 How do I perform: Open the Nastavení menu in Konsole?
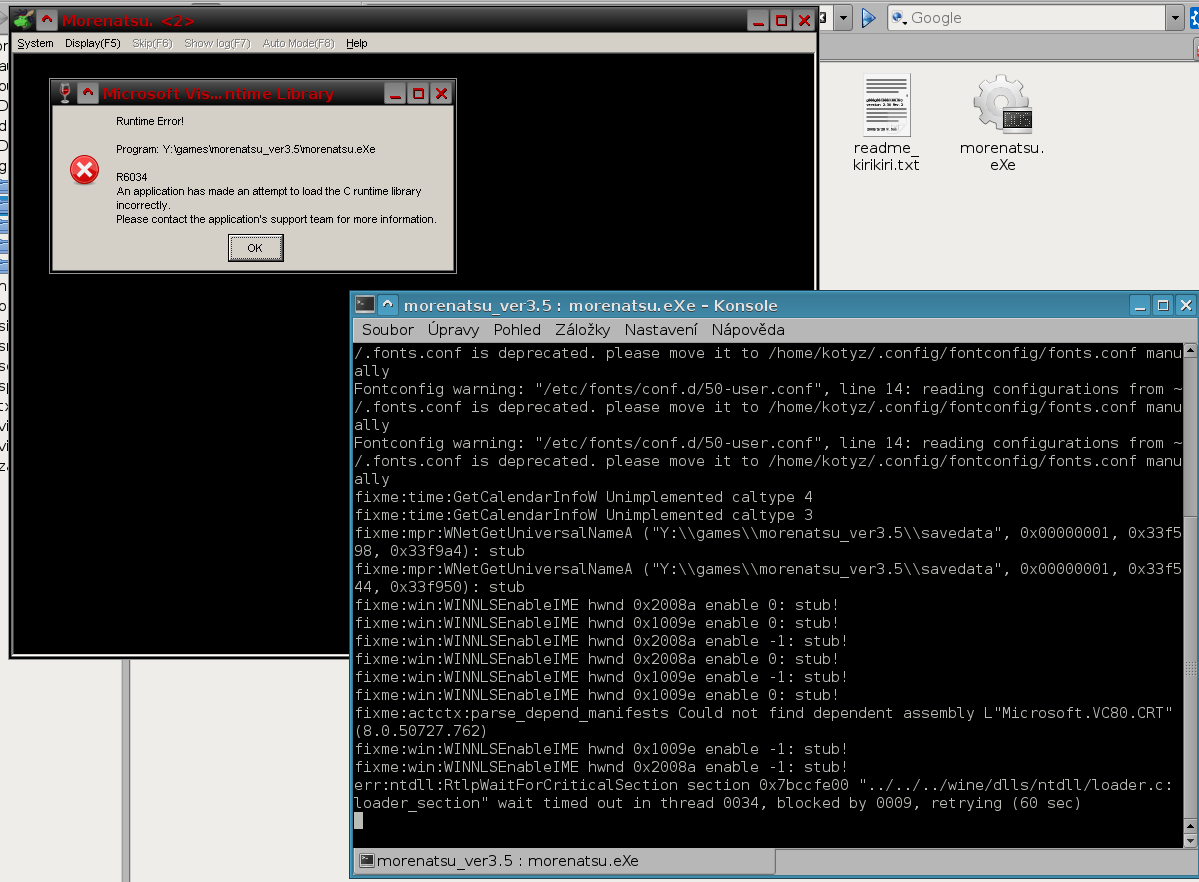[x=661, y=330]
